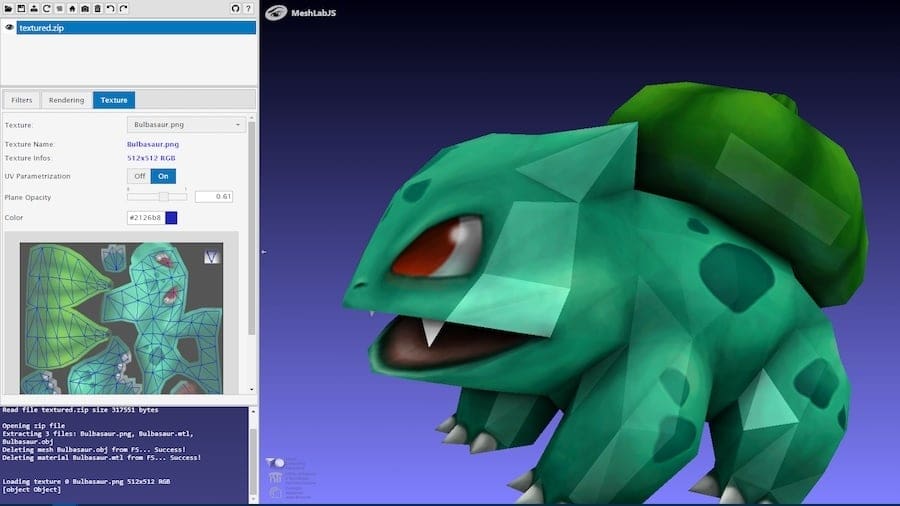The width and height of the screenshot is (900, 506).
Task: Open help with the question mark icon
Action: (x=248, y=9)
